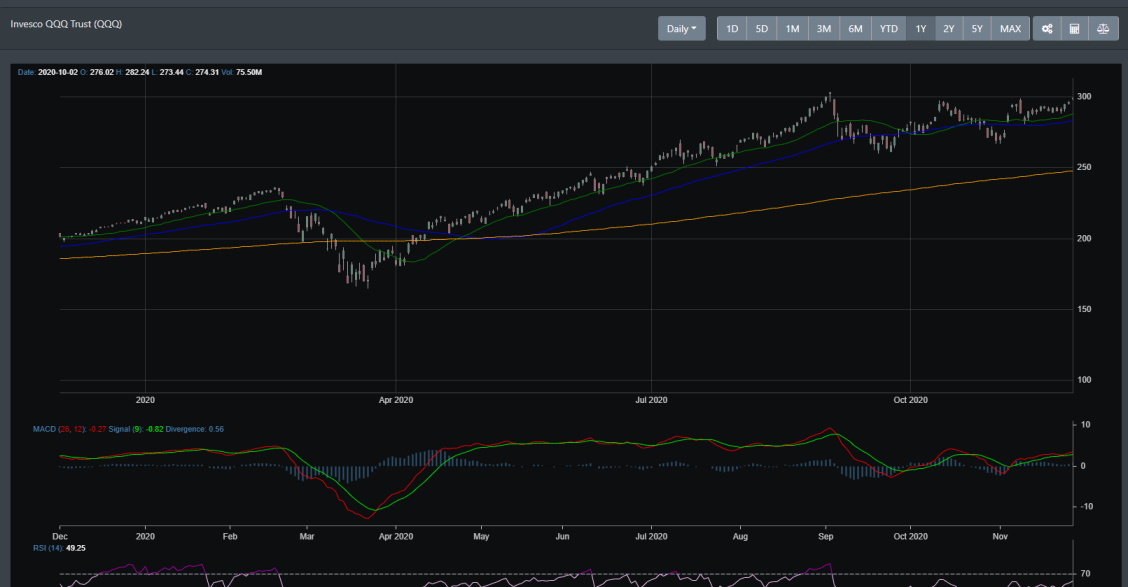The height and width of the screenshot is (587, 1128).
Task: Click the 150 price axis label
Action: (1083, 309)
